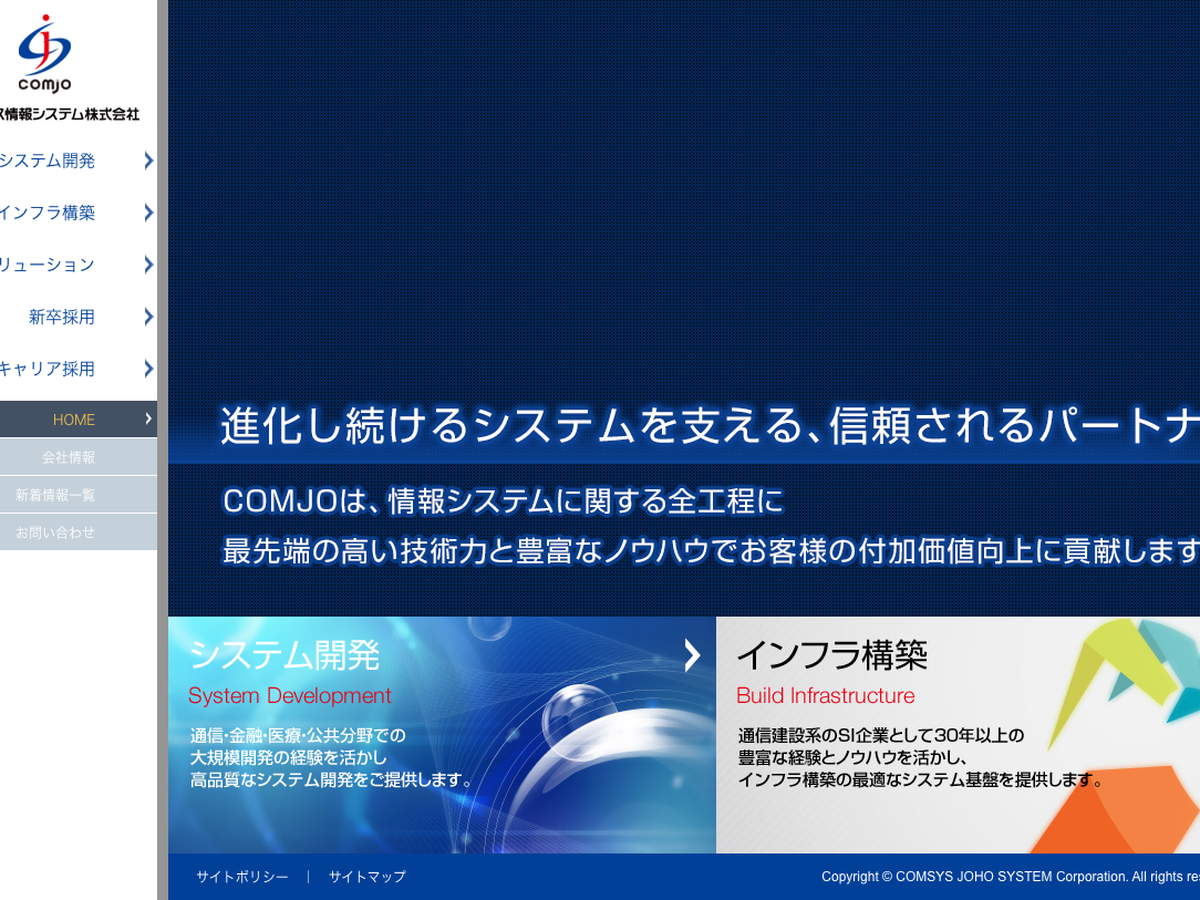
Task: Open the インフラ構築 sidebar menu item
Action: coord(48,212)
